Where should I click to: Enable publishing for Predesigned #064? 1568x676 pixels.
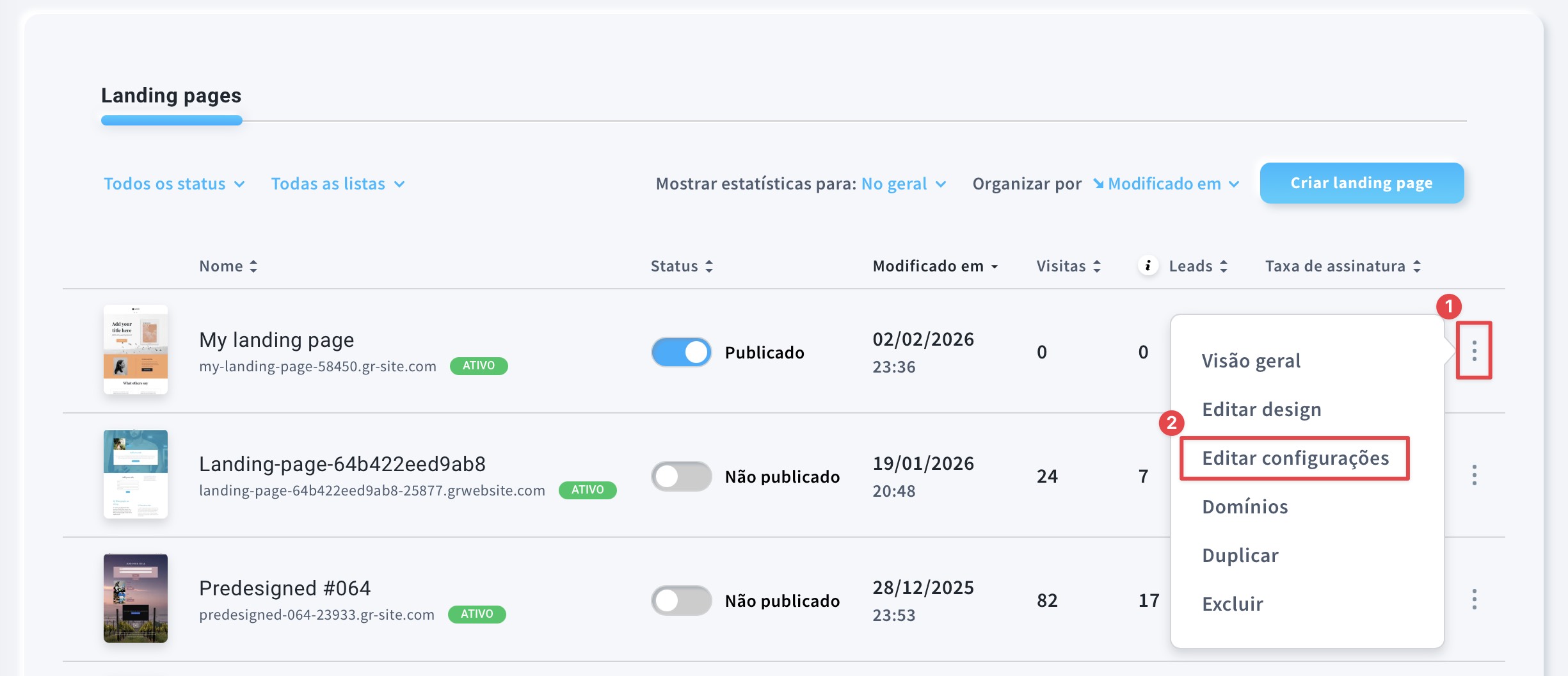pyautogui.click(x=681, y=600)
